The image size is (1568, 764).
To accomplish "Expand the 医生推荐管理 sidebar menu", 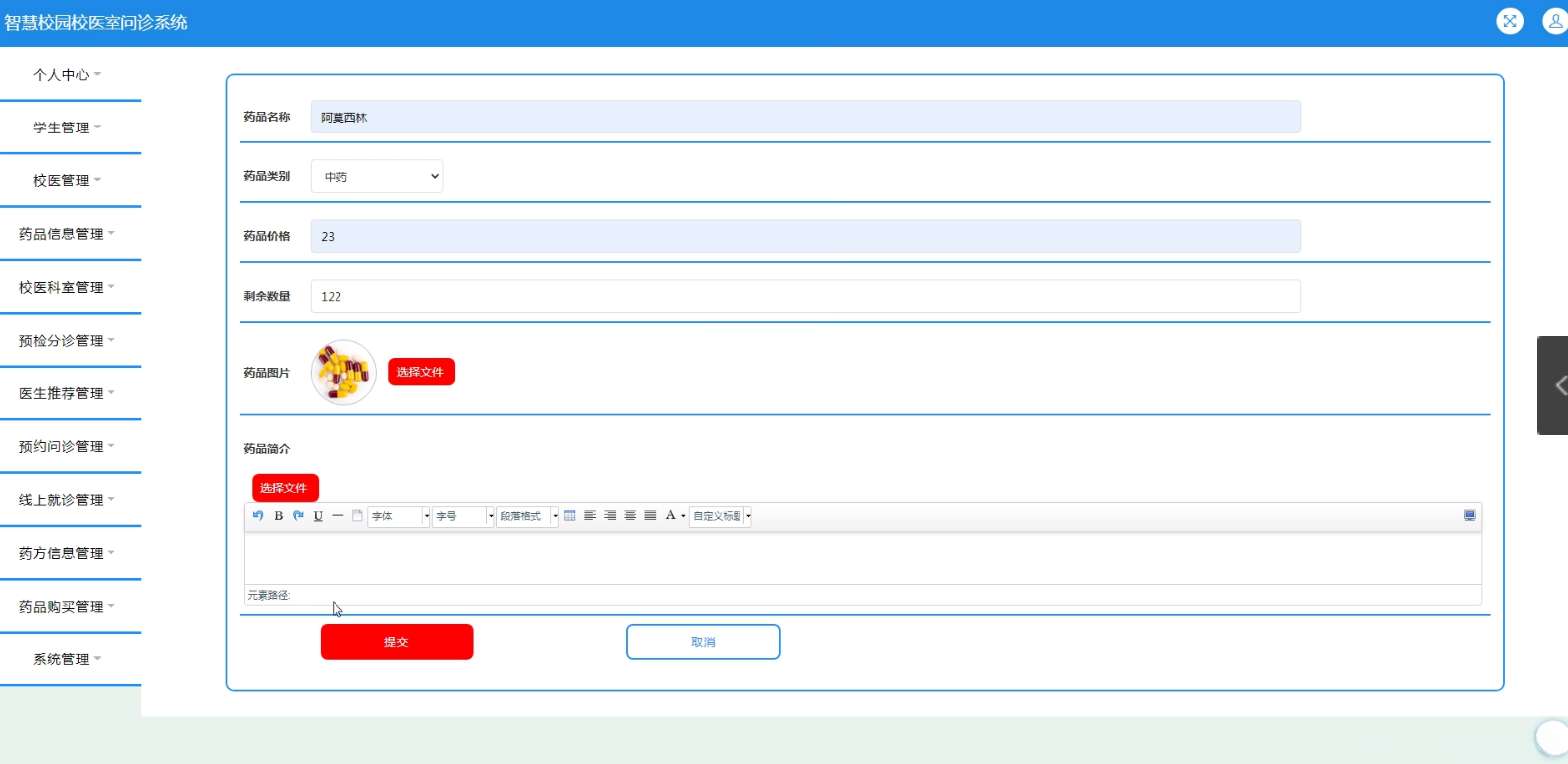I will click(67, 393).
